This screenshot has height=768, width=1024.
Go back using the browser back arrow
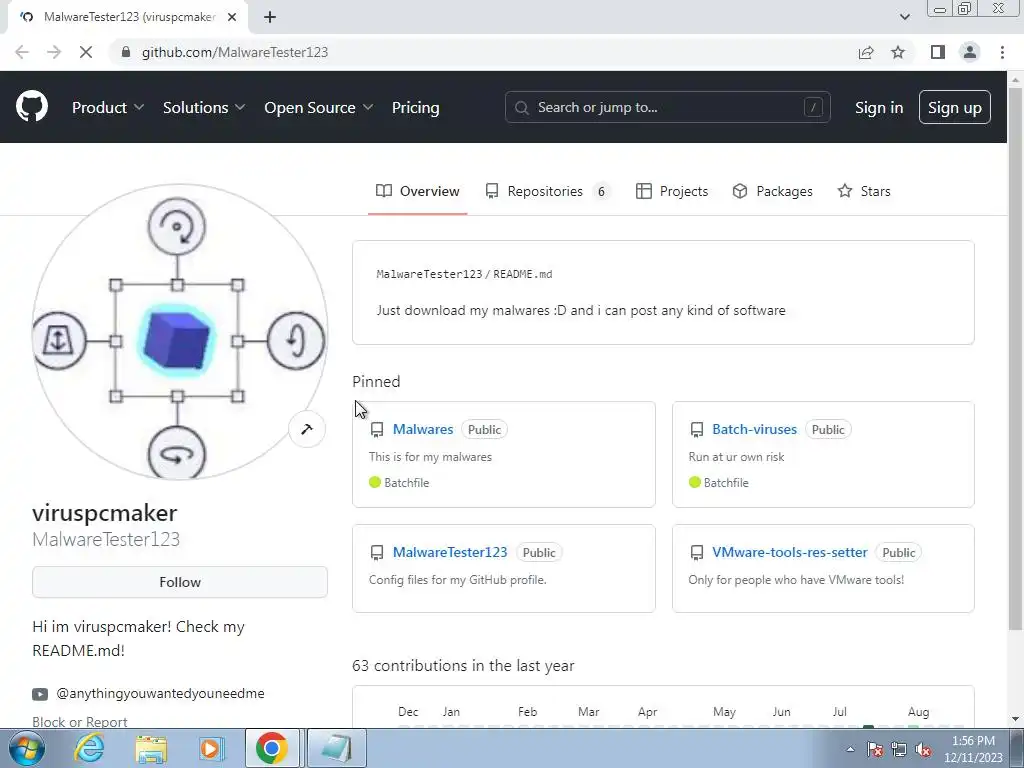tap(22, 52)
